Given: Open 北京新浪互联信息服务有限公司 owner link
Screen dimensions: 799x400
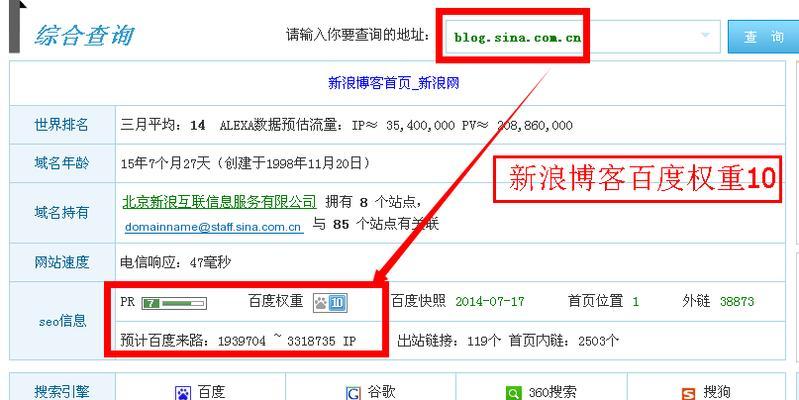Looking at the screenshot, I should (220, 202).
